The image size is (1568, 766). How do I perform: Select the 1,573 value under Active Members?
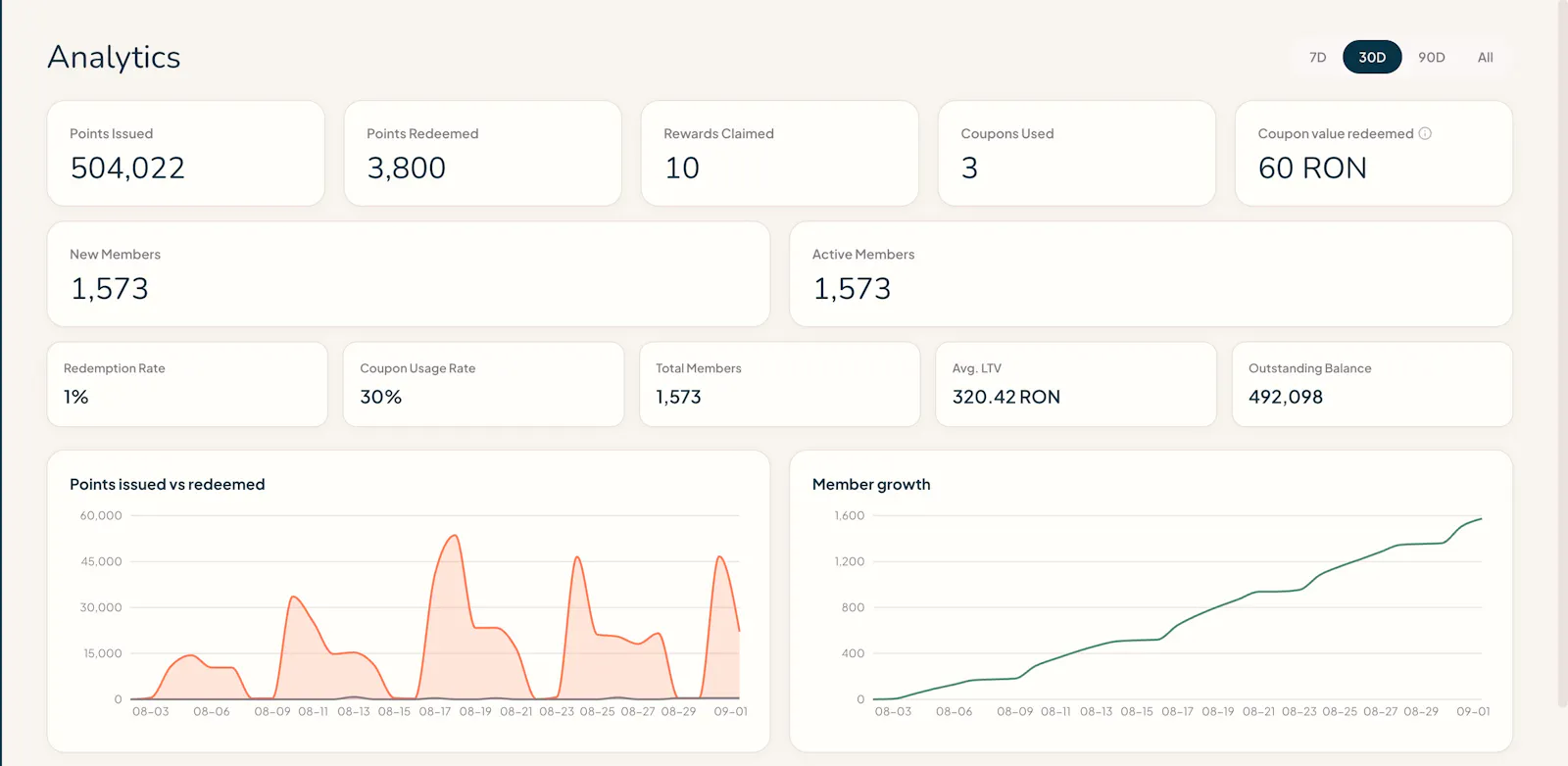point(852,289)
